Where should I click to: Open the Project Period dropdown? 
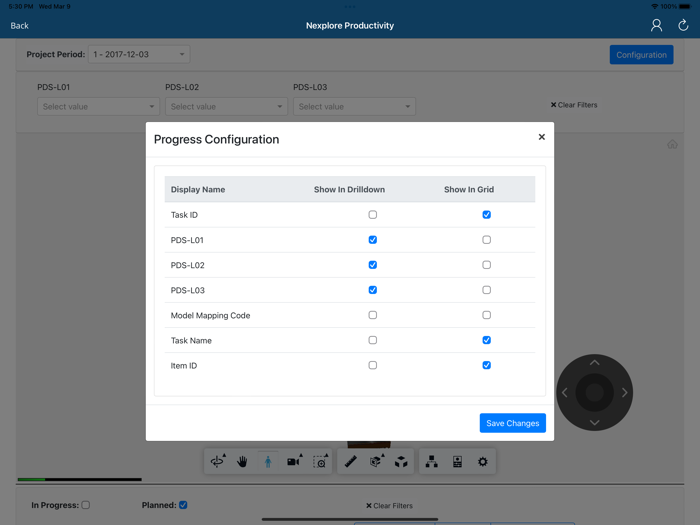click(x=139, y=54)
